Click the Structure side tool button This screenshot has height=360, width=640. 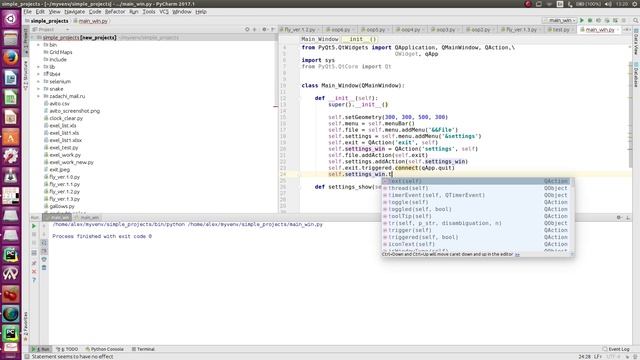(26, 76)
